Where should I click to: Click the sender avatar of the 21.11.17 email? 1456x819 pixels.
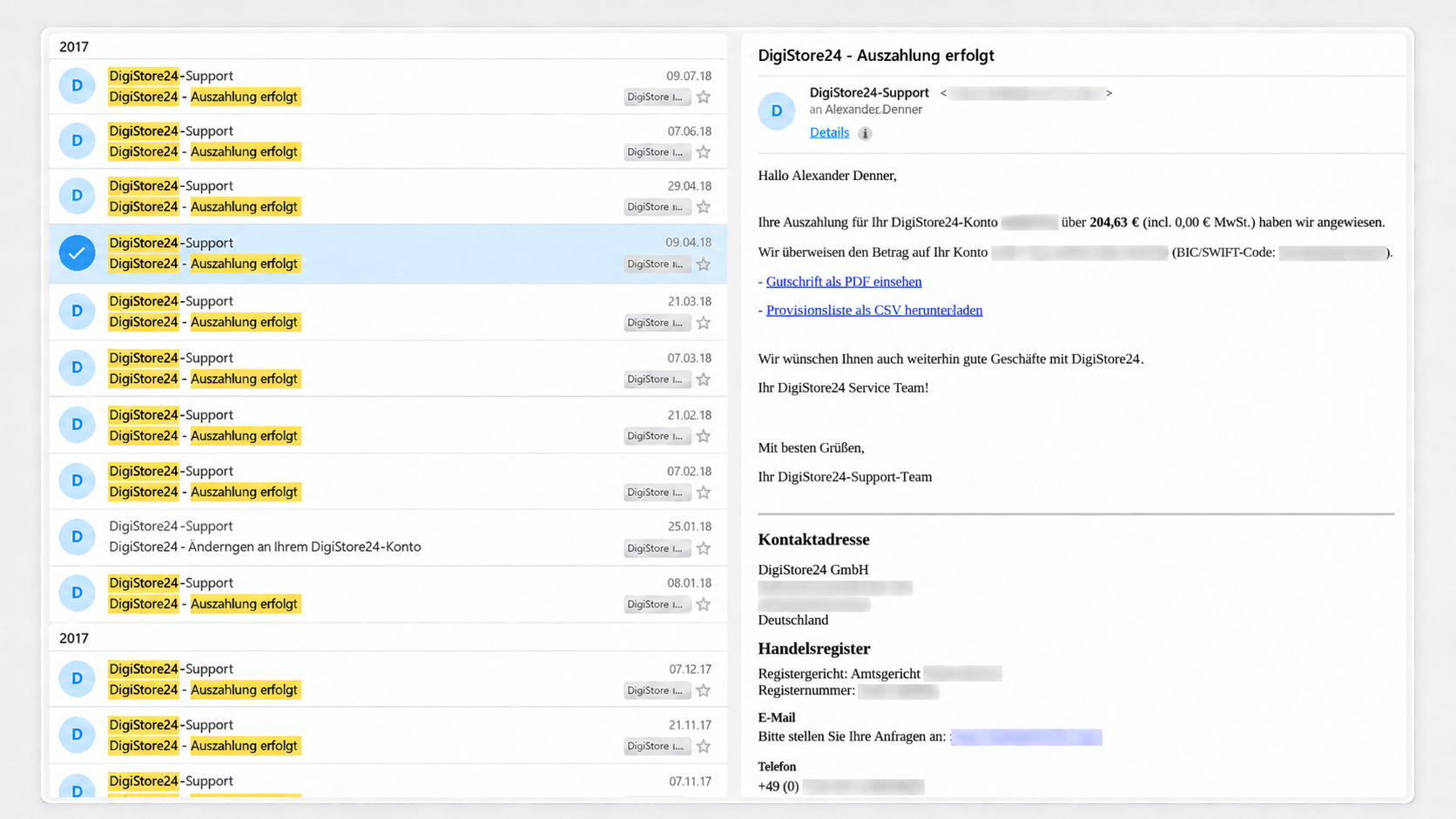click(x=78, y=735)
